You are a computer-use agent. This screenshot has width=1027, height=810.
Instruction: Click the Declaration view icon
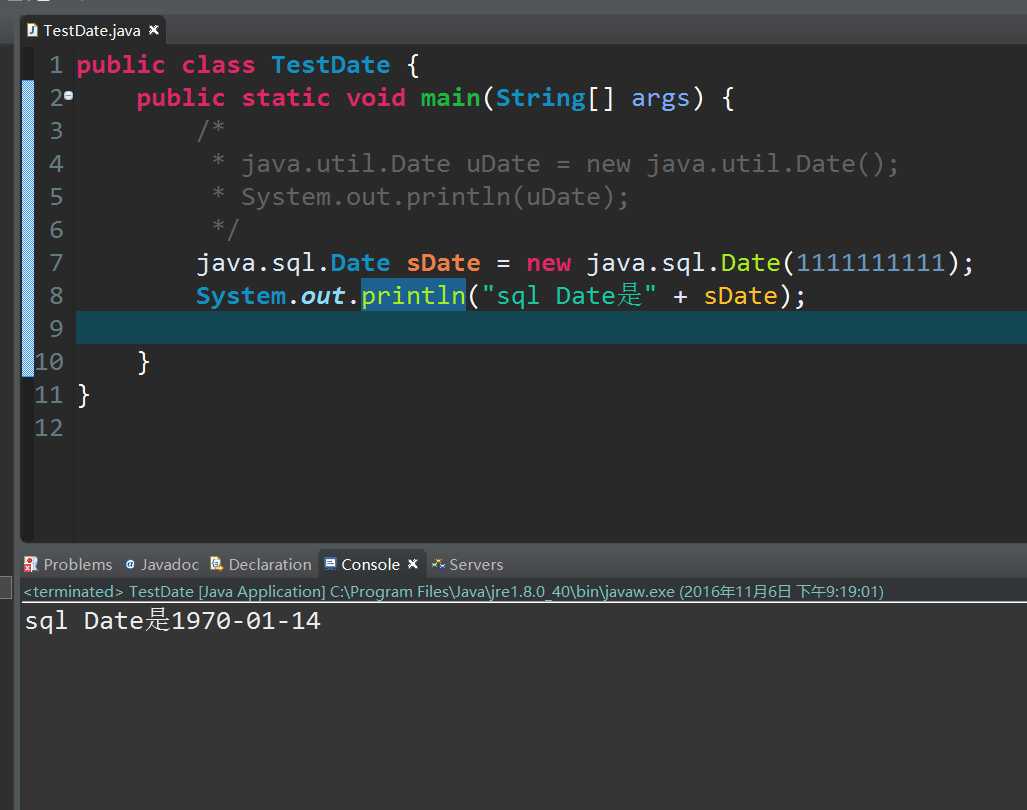(216, 564)
